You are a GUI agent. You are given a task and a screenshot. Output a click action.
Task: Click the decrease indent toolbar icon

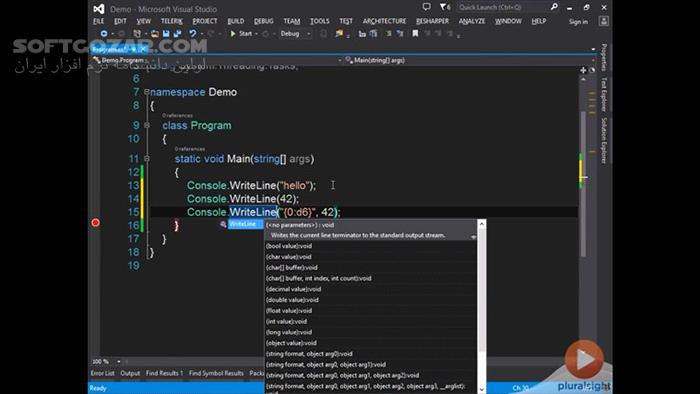click(x=362, y=33)
